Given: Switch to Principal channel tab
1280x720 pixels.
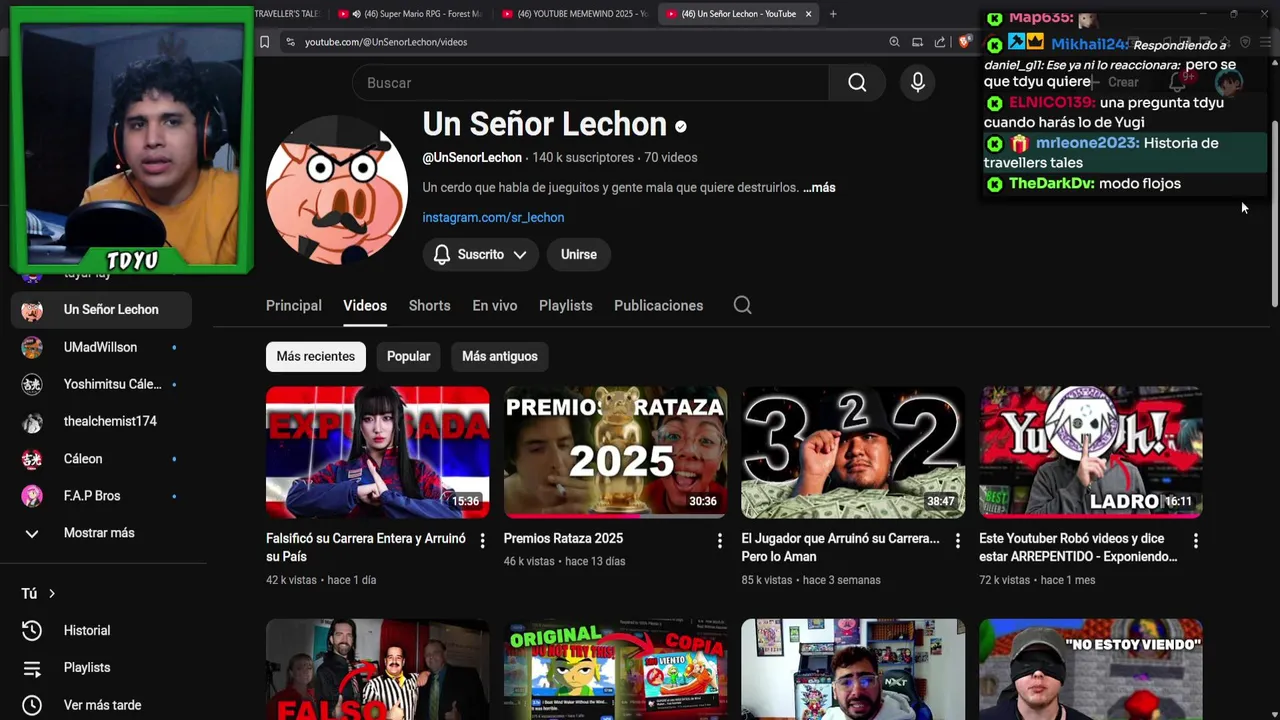Looking at the screenshot, I should [294, 306].
